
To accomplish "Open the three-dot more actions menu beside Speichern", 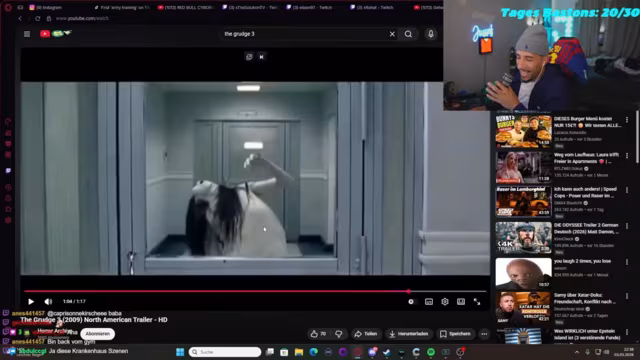I will click(x=484, y=334).
